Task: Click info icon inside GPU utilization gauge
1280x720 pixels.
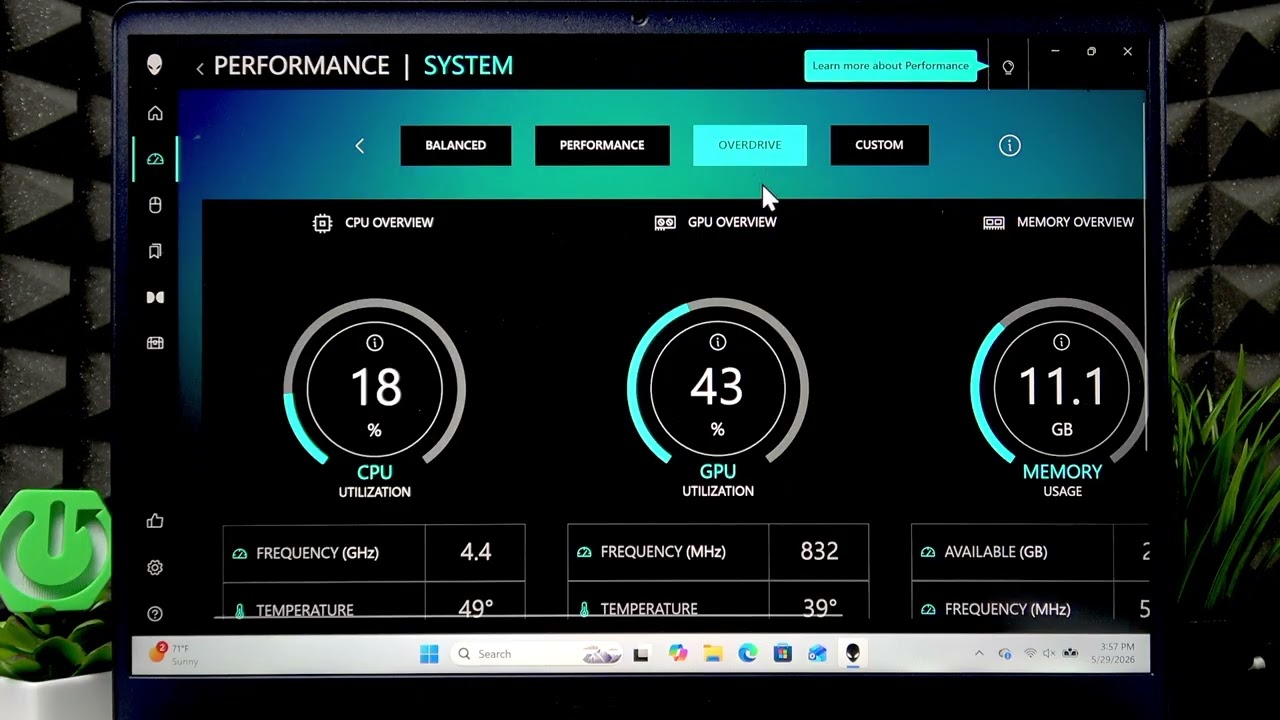Action: [718, 343]
